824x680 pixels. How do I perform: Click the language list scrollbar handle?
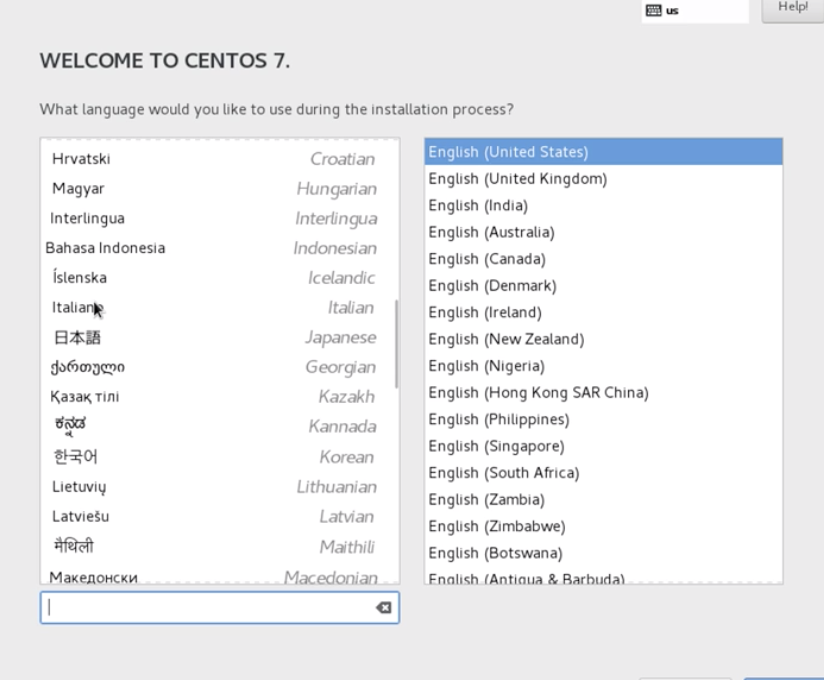click(x=396, y=344)
